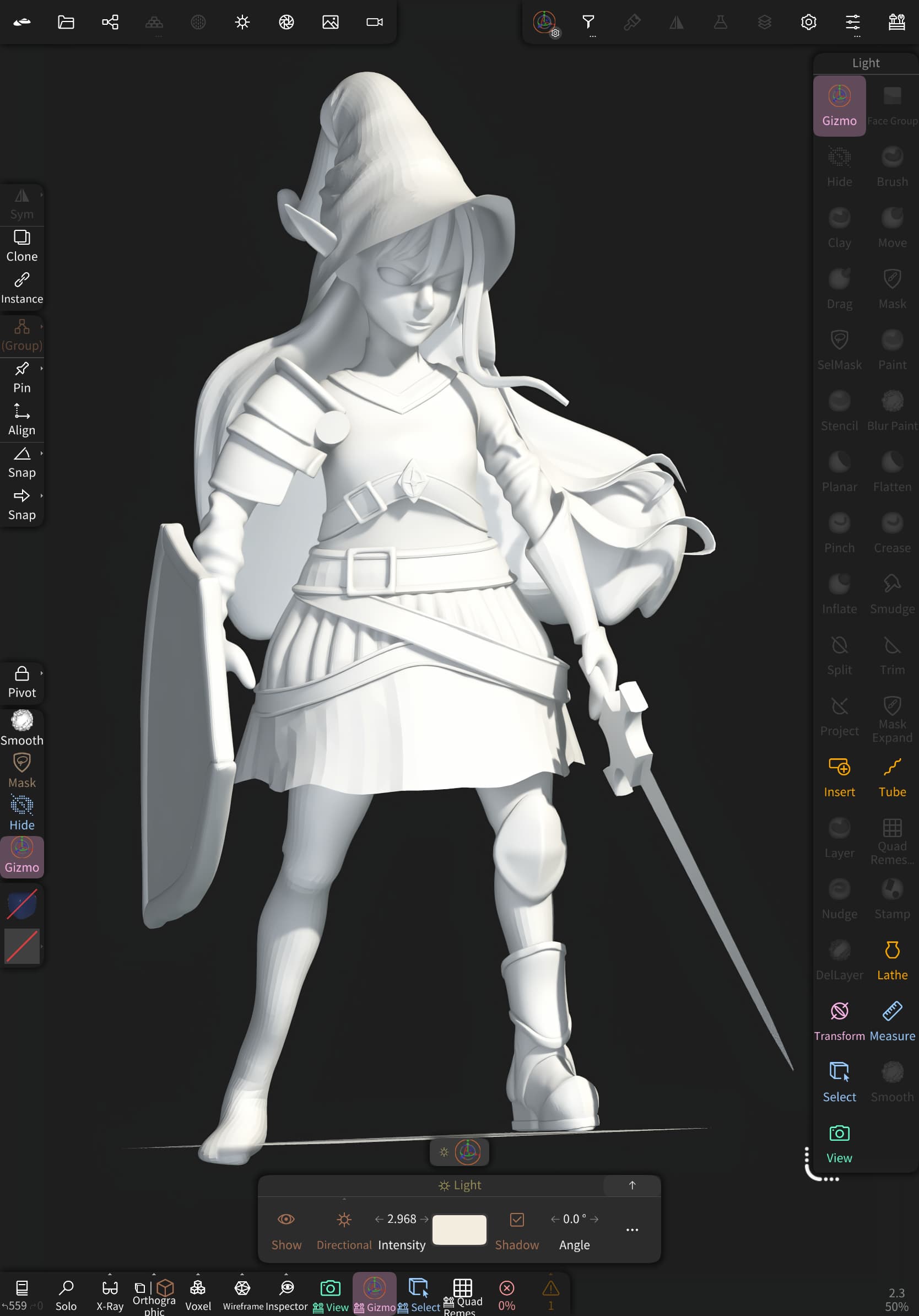Select the light sun widget above panel
919x1316 pixels.
[x=444, y=1152]
